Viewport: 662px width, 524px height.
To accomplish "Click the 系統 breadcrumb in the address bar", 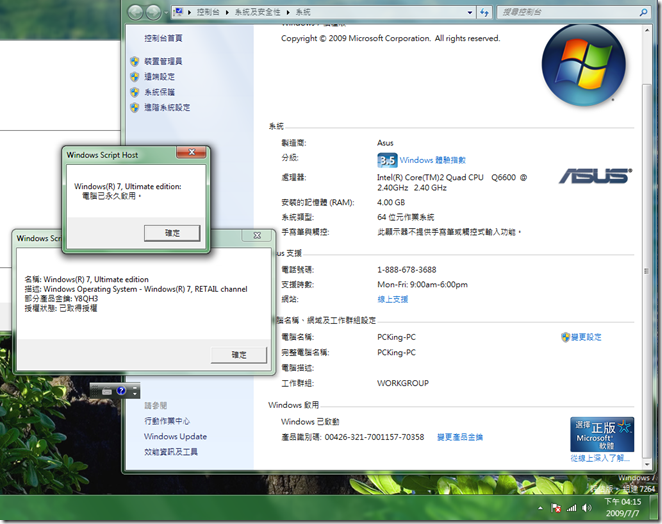I will point(303,12).
